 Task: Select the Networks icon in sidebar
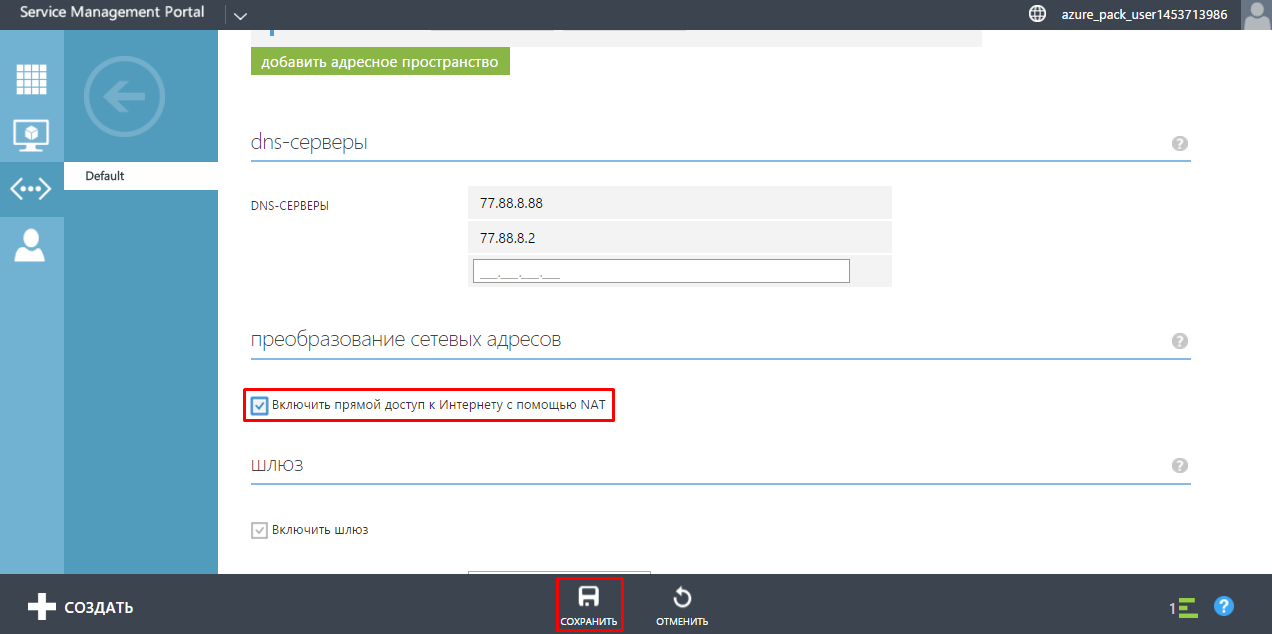[31, 189]
